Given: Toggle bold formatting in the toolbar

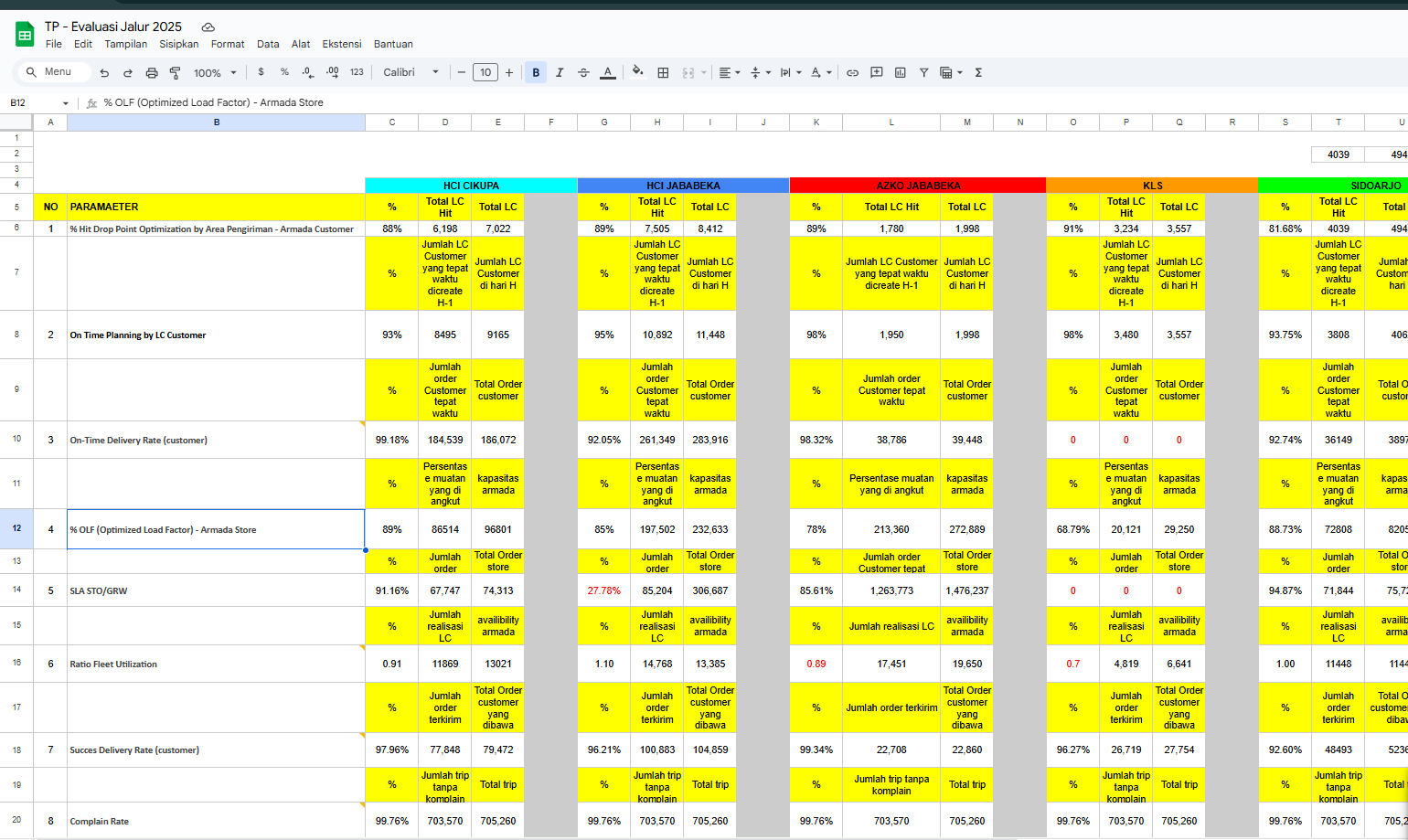Looking at the screenshot, I should [x=536, y=72].
